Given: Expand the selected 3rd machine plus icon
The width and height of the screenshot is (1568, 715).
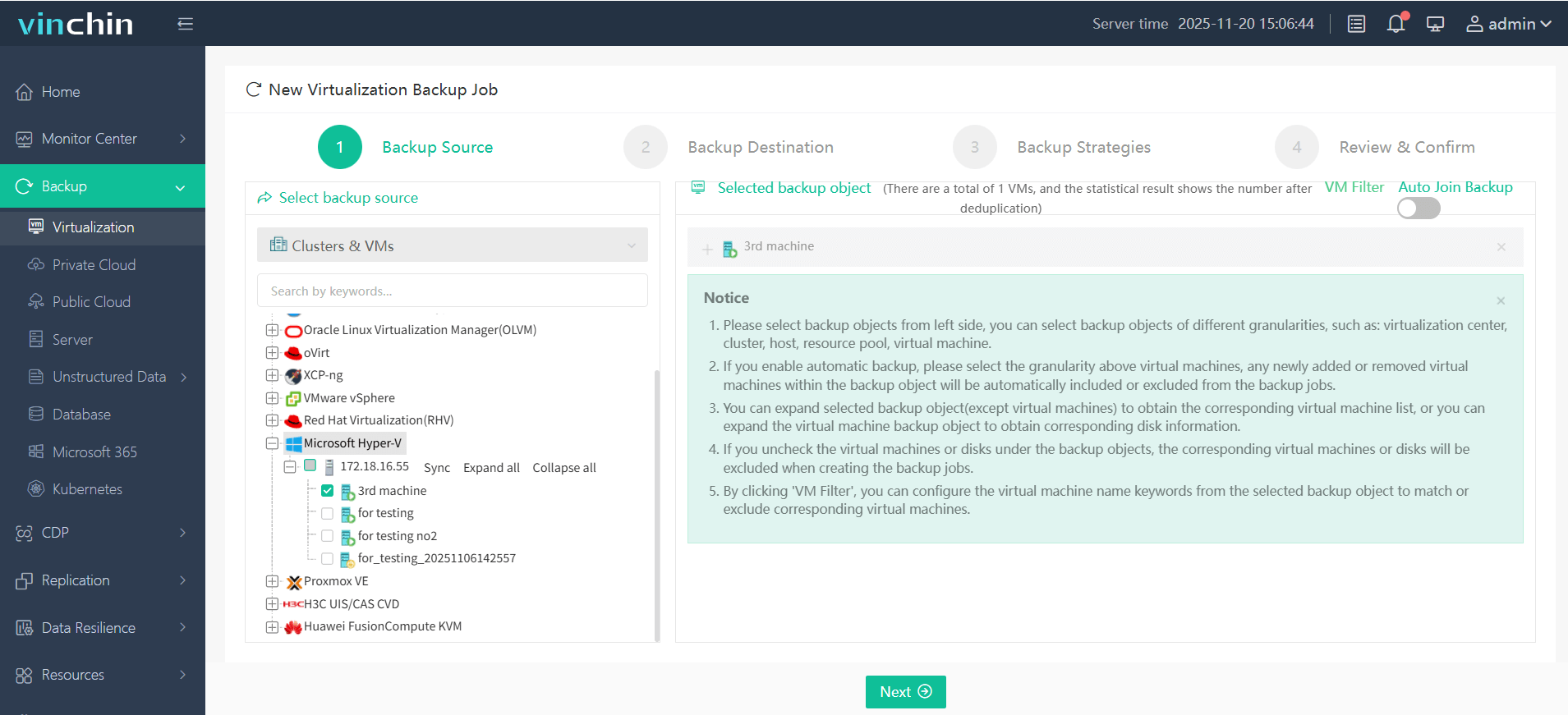Looking at the screenshot, I should click(x=707, y=250).
